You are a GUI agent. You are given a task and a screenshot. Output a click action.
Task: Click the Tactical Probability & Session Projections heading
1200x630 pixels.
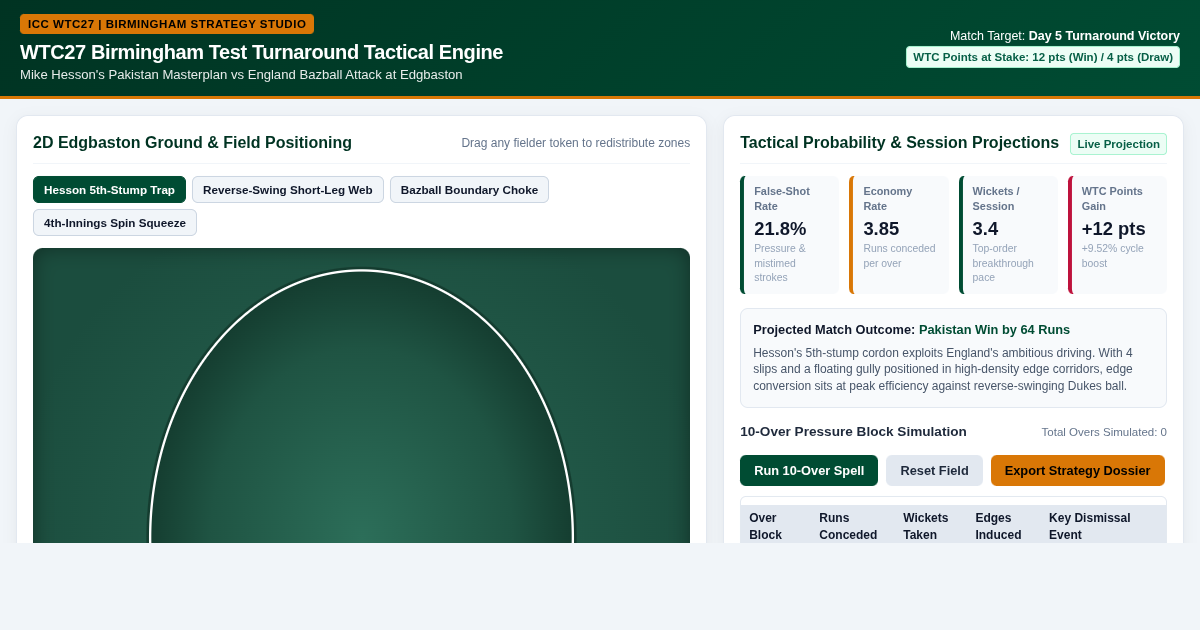pos(899,143)
